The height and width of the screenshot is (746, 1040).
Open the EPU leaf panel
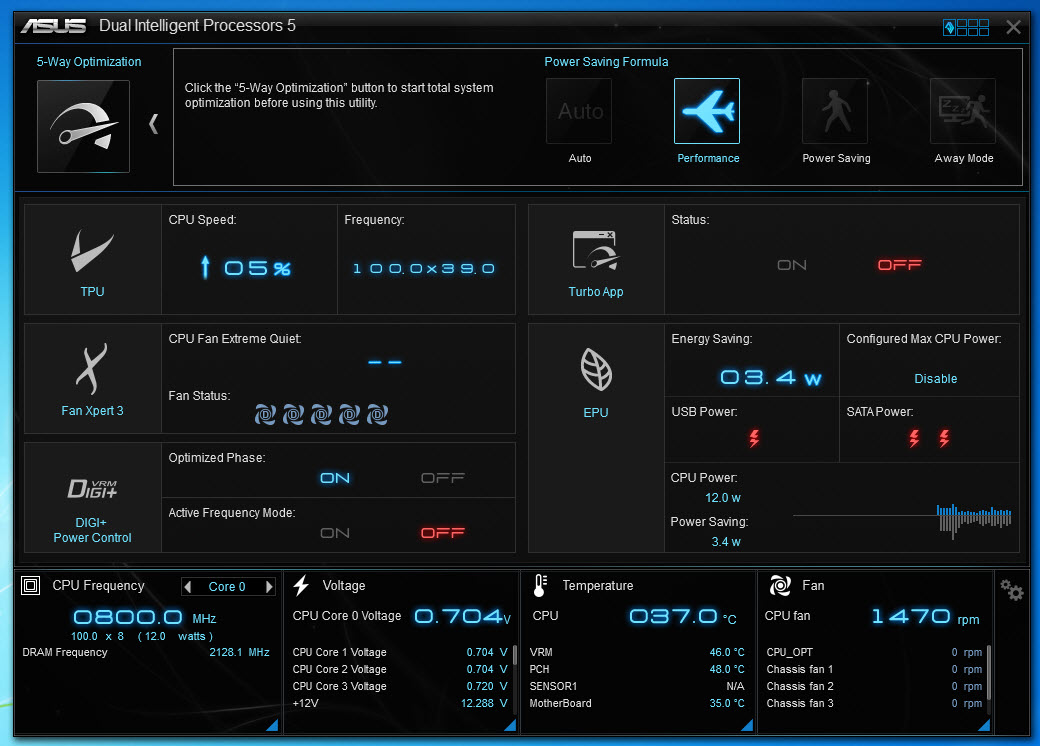pos(596,438)
